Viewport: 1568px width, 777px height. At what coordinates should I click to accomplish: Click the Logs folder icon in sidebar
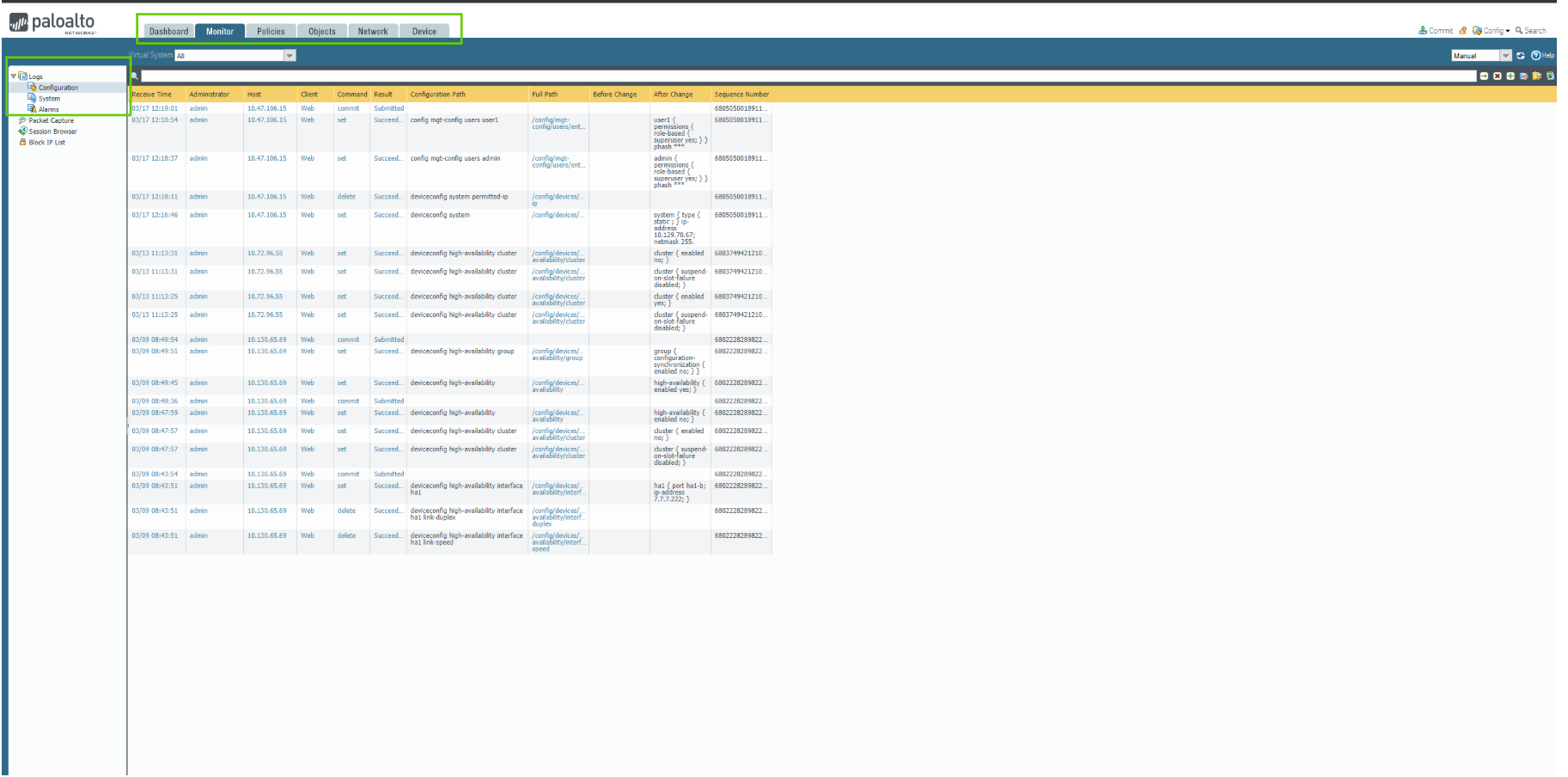click(23, 76)
